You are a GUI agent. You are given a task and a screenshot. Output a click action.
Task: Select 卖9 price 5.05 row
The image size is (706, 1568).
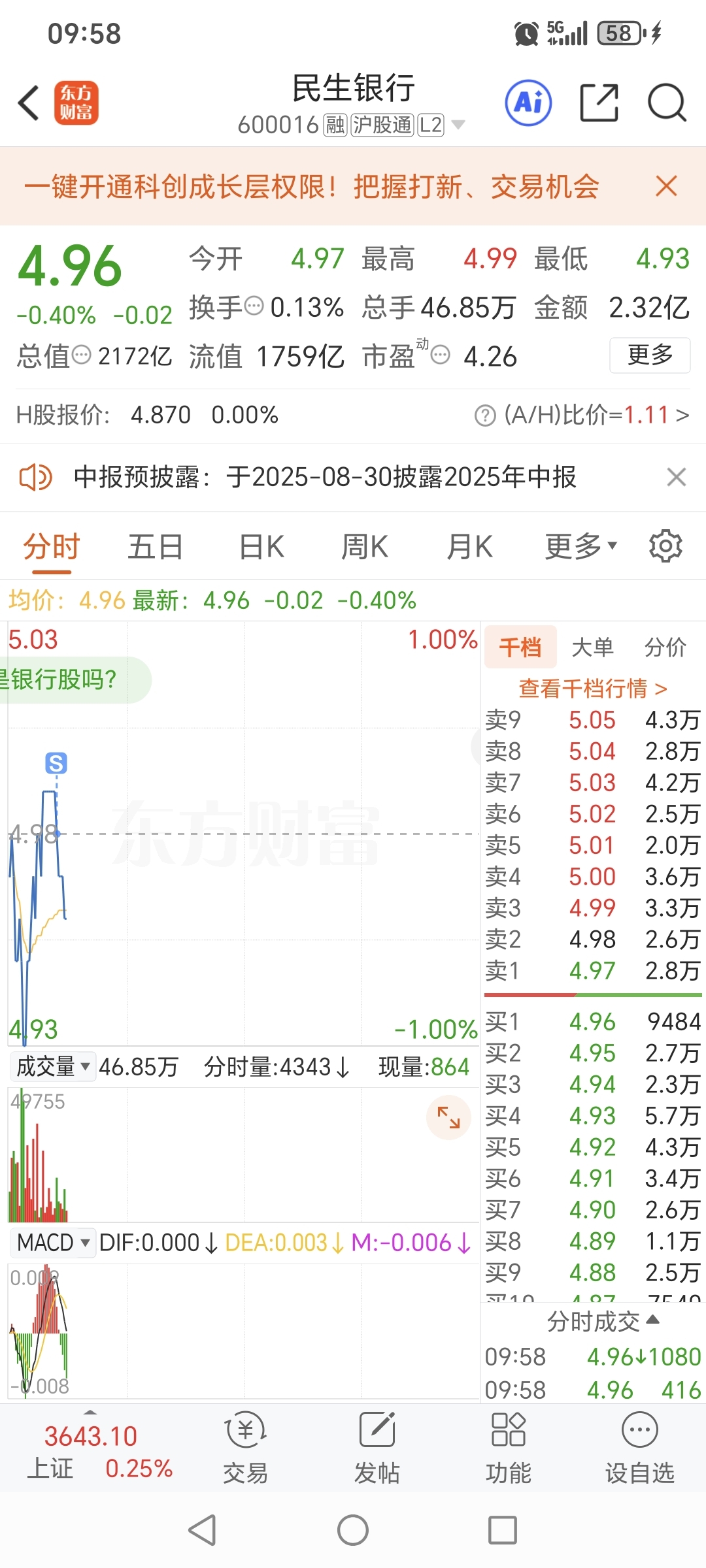pyautogui.click(x=592, y=719)
